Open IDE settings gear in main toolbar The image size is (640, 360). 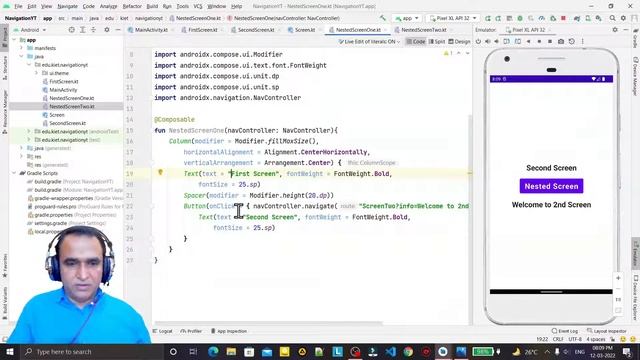(623, 18)
